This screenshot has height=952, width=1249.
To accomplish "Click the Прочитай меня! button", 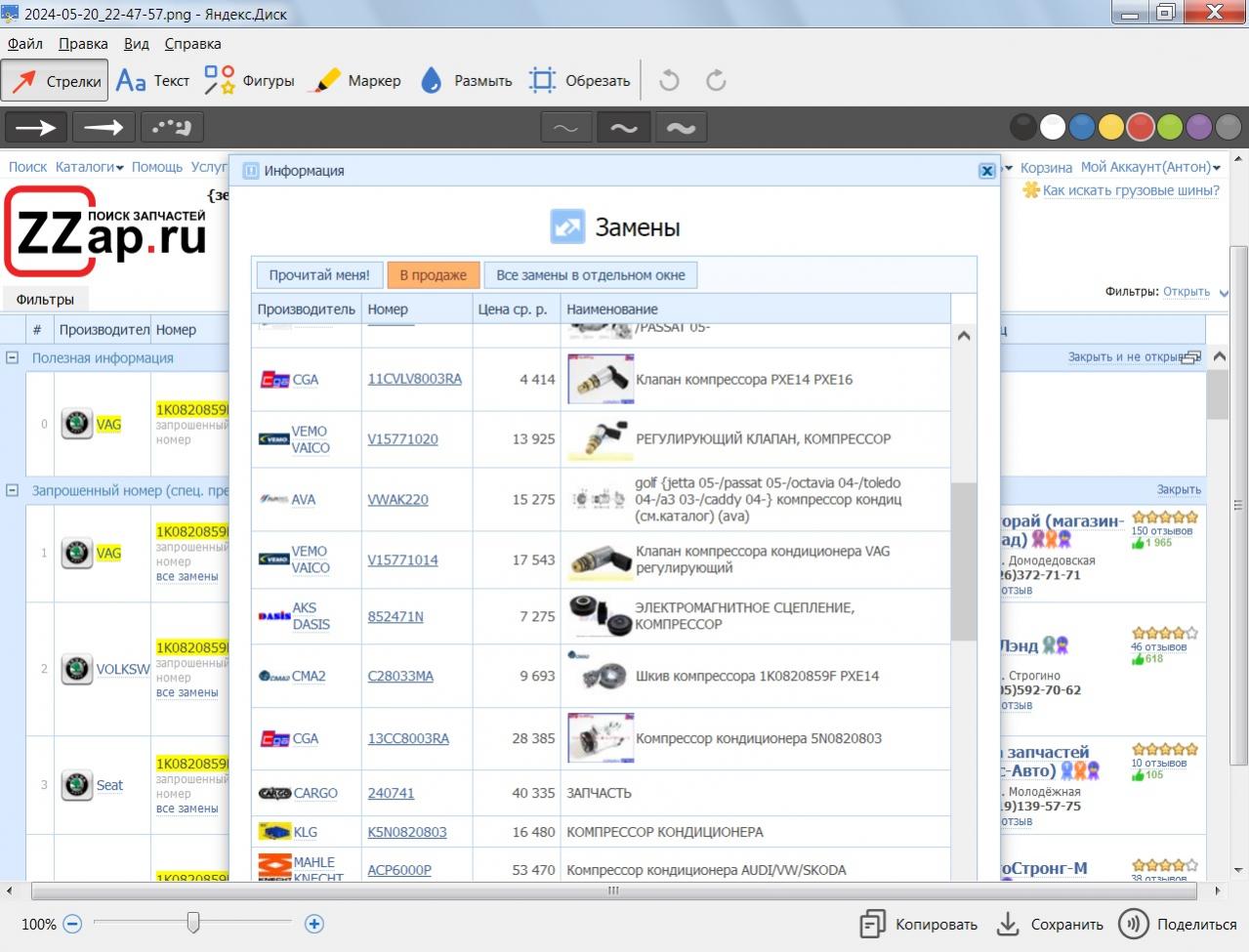I will 319,275.
